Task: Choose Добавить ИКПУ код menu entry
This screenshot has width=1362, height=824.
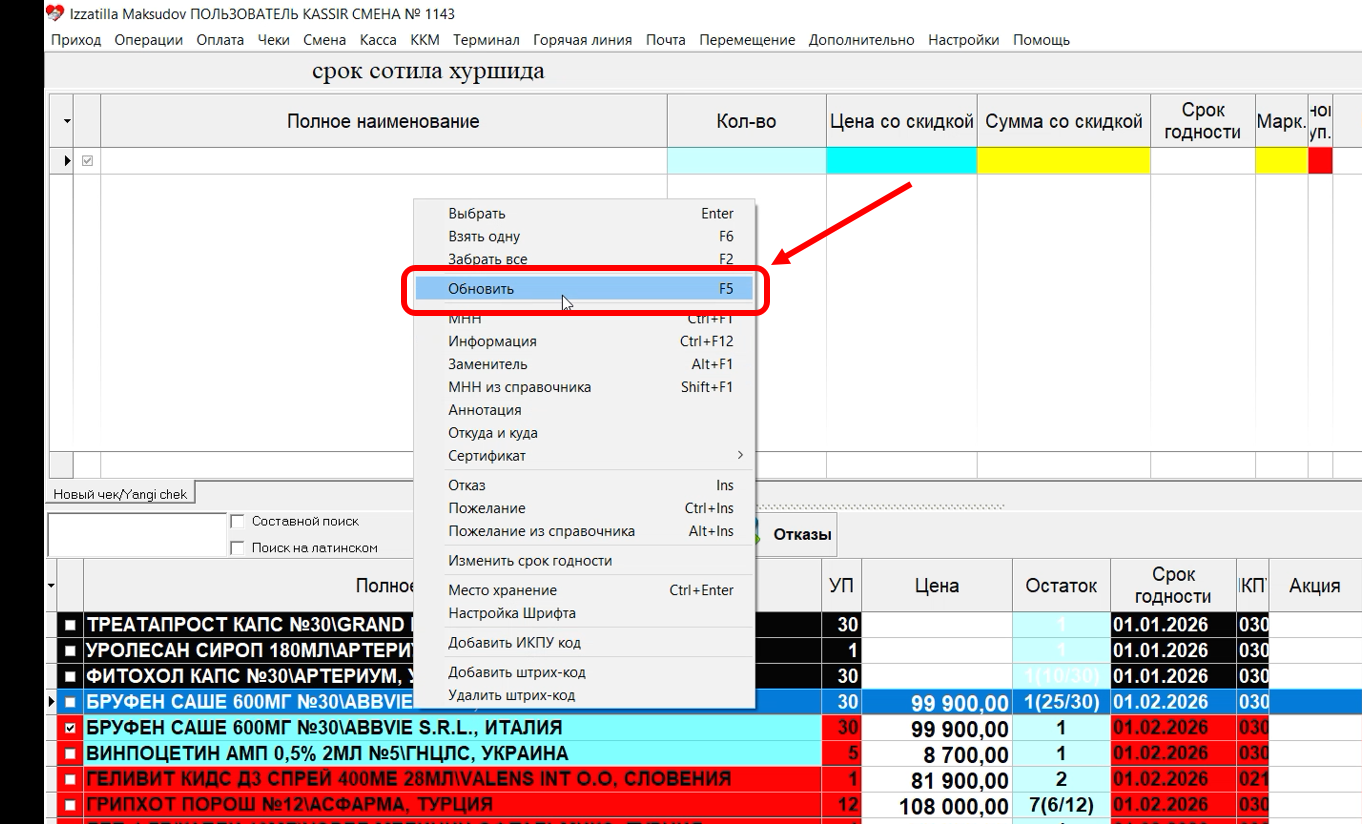Action: (x=584, y=642)
